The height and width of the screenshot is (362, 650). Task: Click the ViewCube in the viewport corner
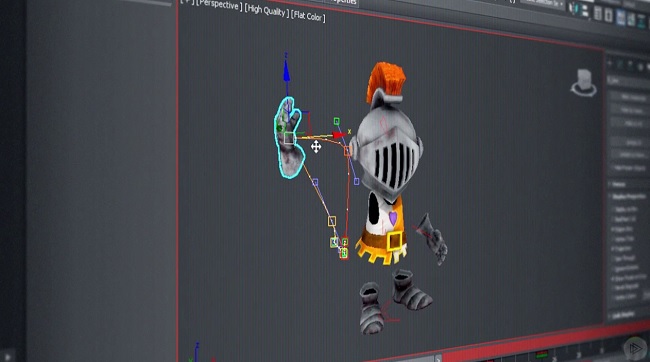coord(584,83)
